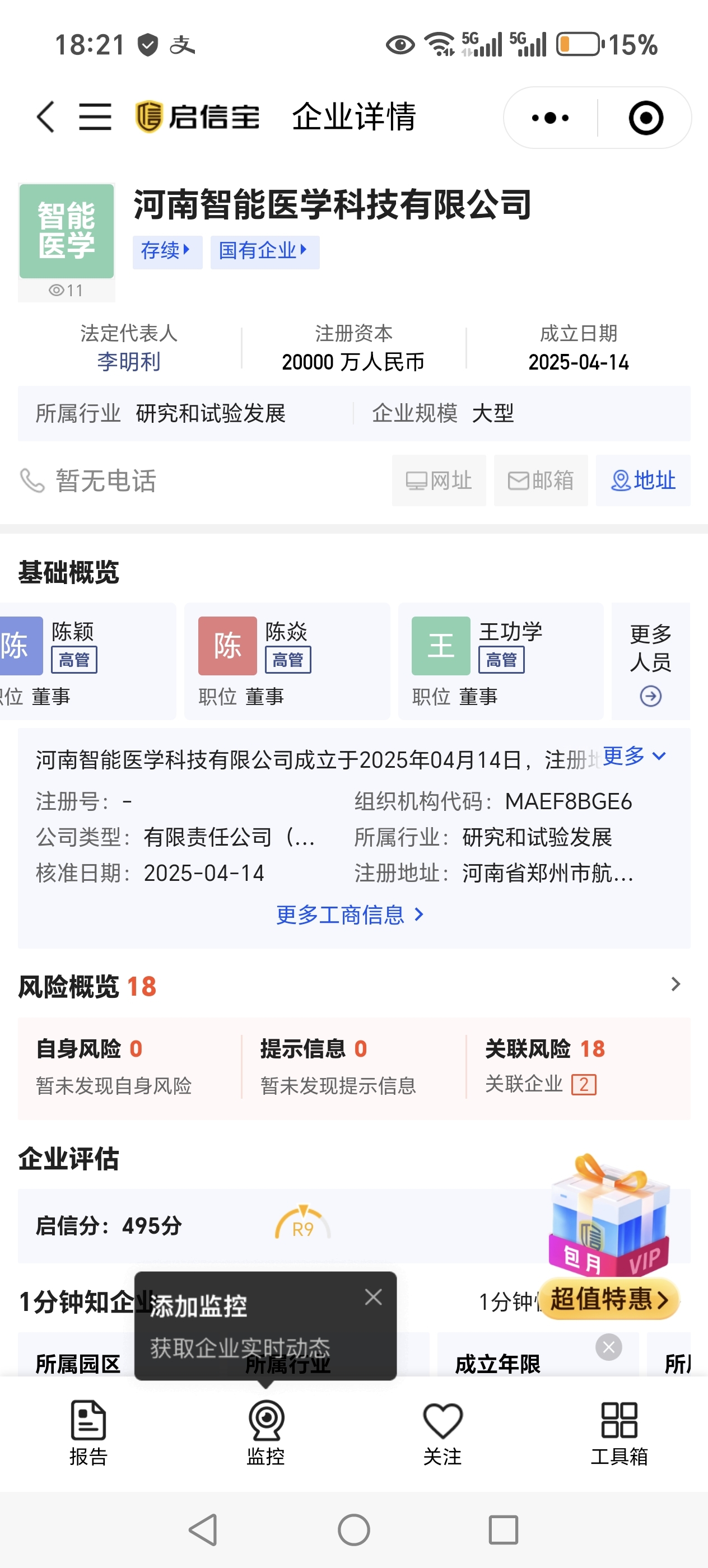Open the 智能医学 company logo thumbnail
Screen dimensions: 708x1568
pos(67,231)
